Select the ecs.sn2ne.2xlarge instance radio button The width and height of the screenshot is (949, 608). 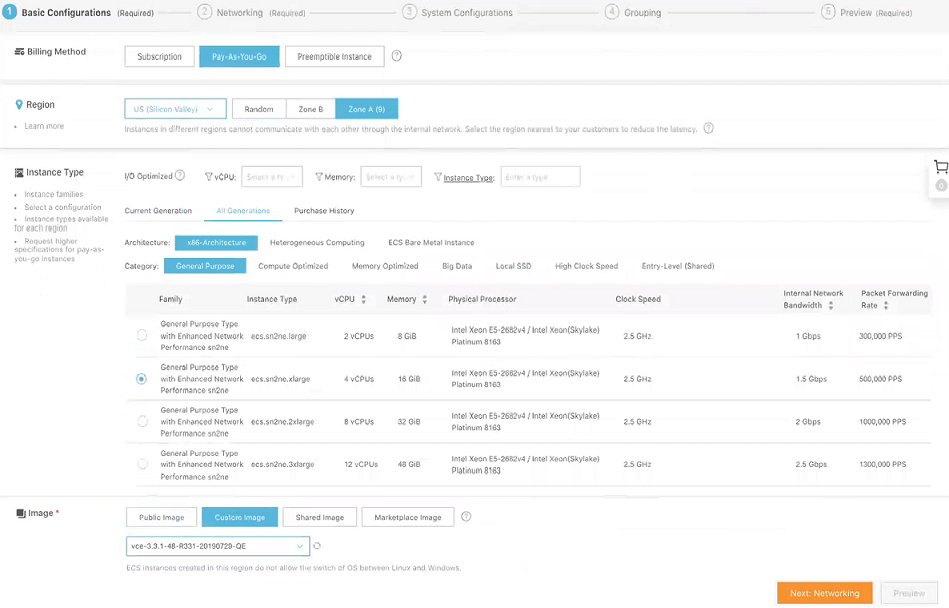click(x=142, y=422)
